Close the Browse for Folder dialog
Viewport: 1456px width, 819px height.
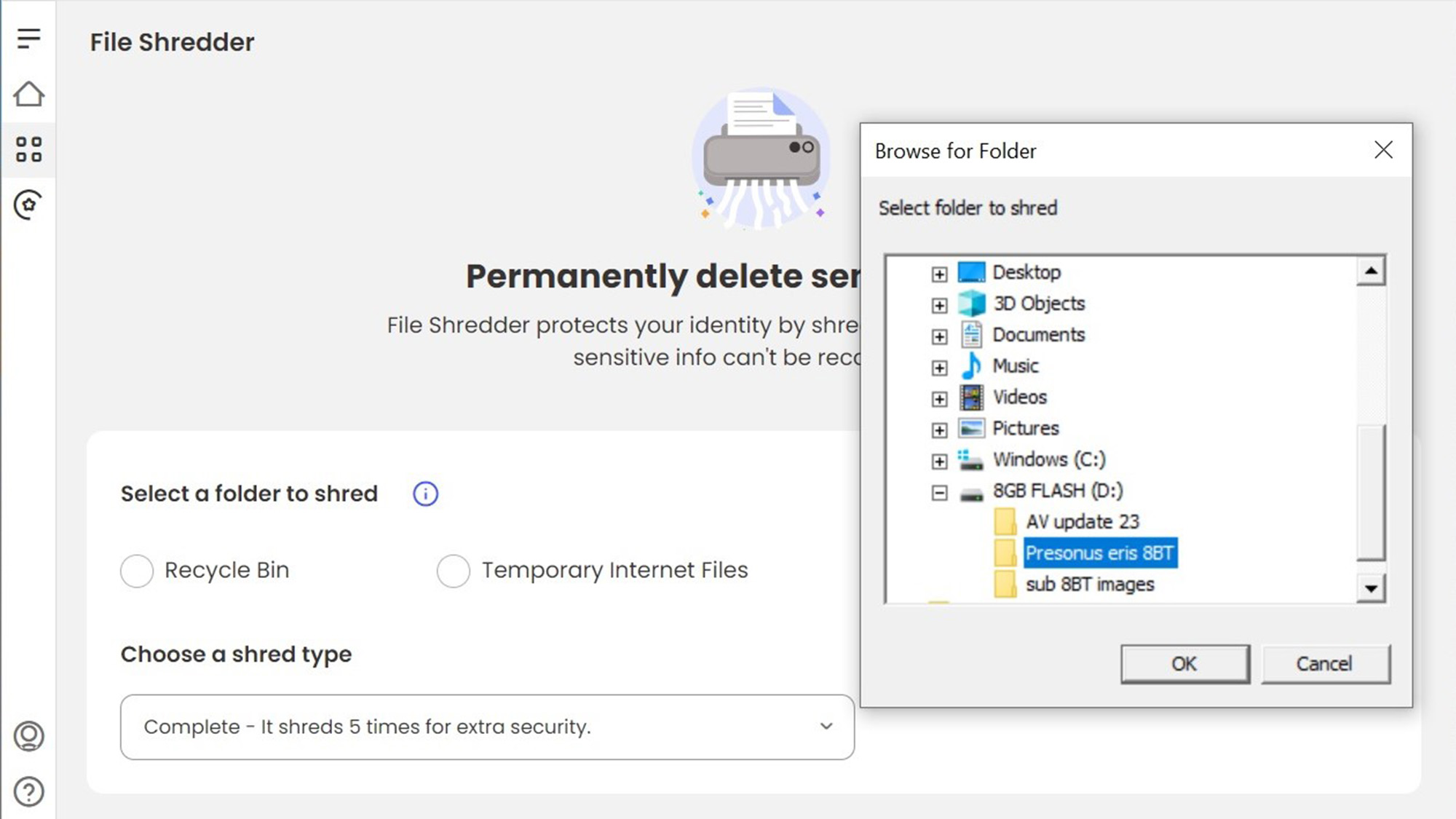coord(1383,150)
